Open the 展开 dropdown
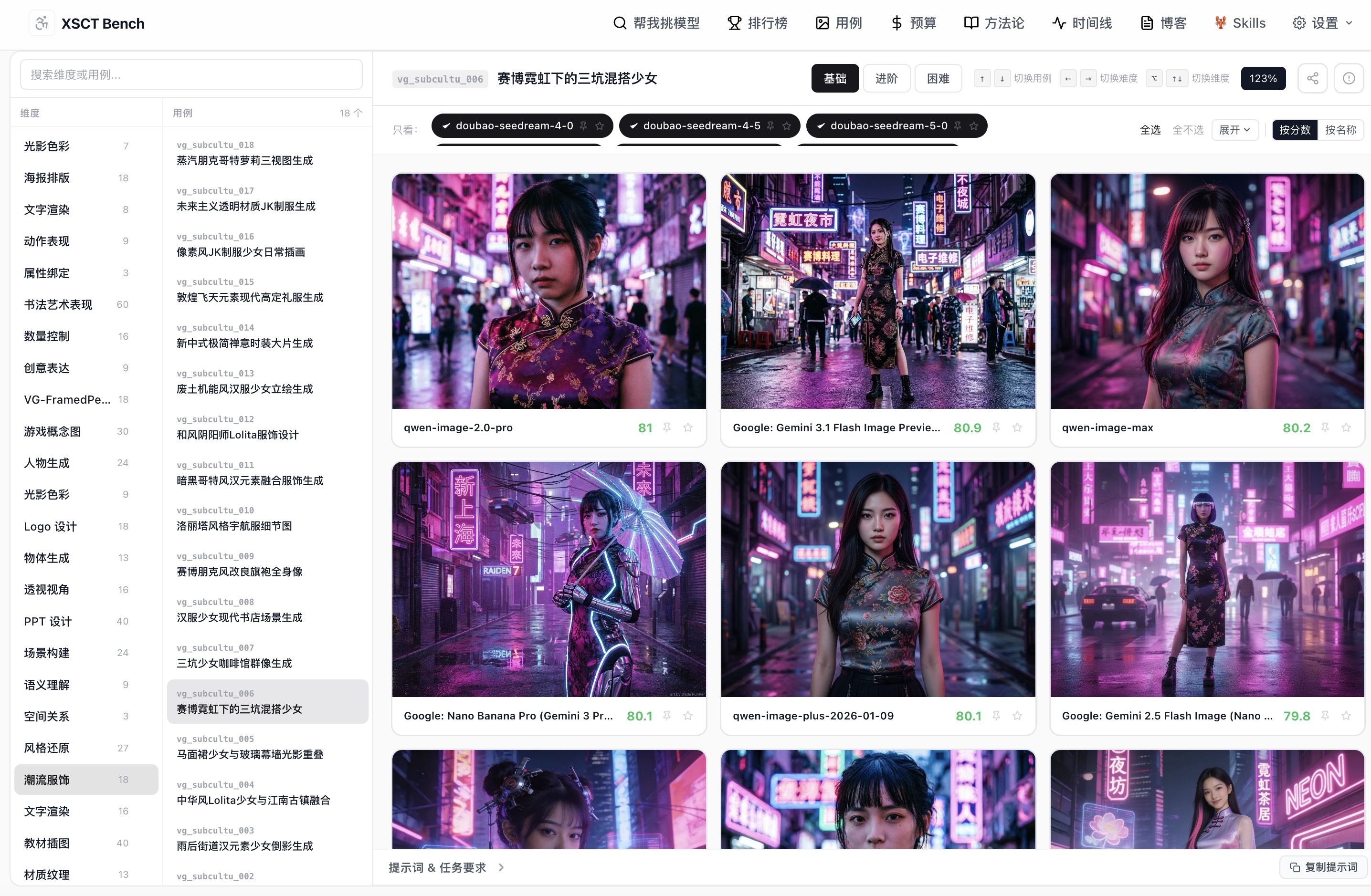The width and height of the screenshot is (1371, 896). pyautogui.click(x=1234, y=130)
